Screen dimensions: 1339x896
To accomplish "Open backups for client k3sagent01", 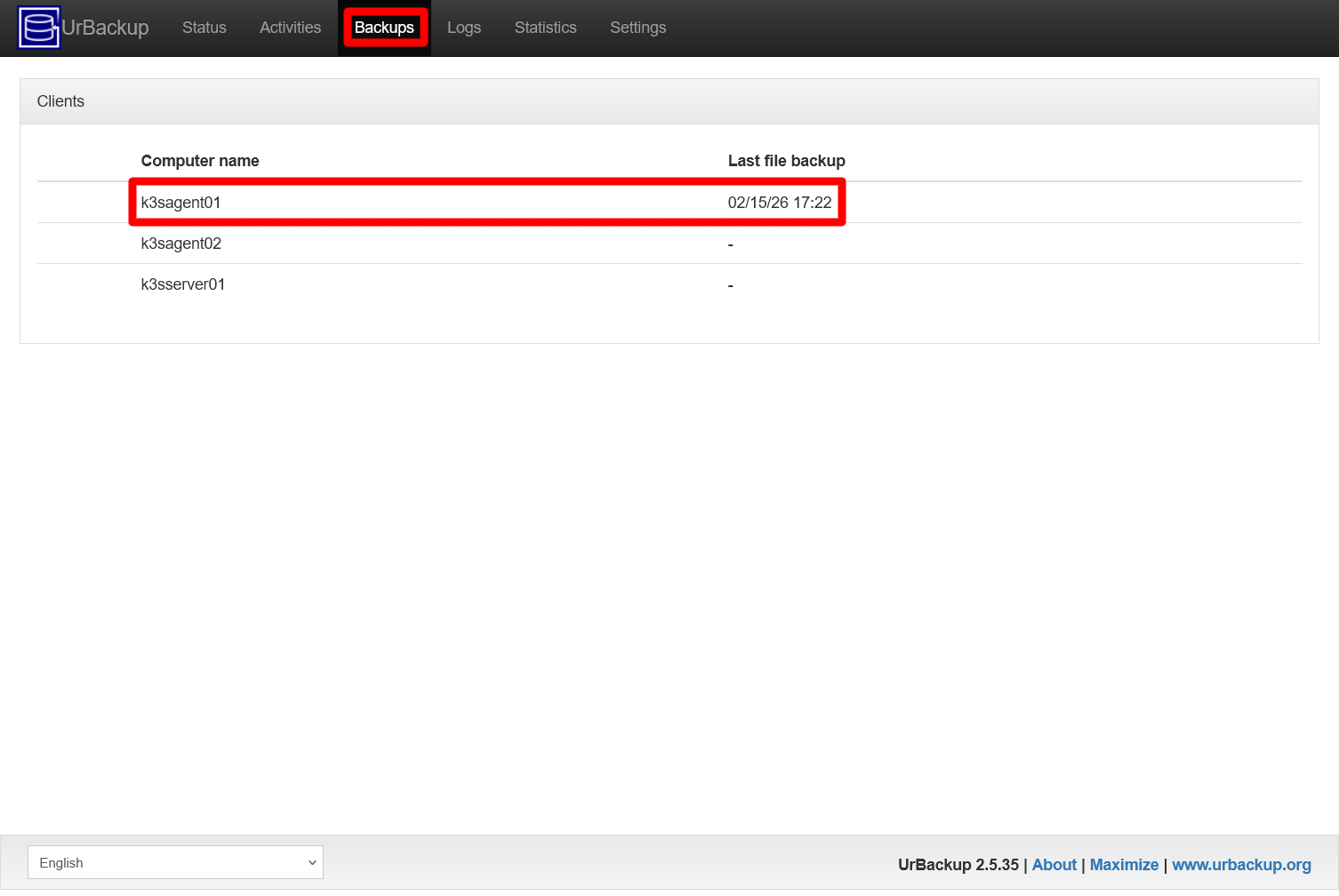I will (x=181, y=202).
